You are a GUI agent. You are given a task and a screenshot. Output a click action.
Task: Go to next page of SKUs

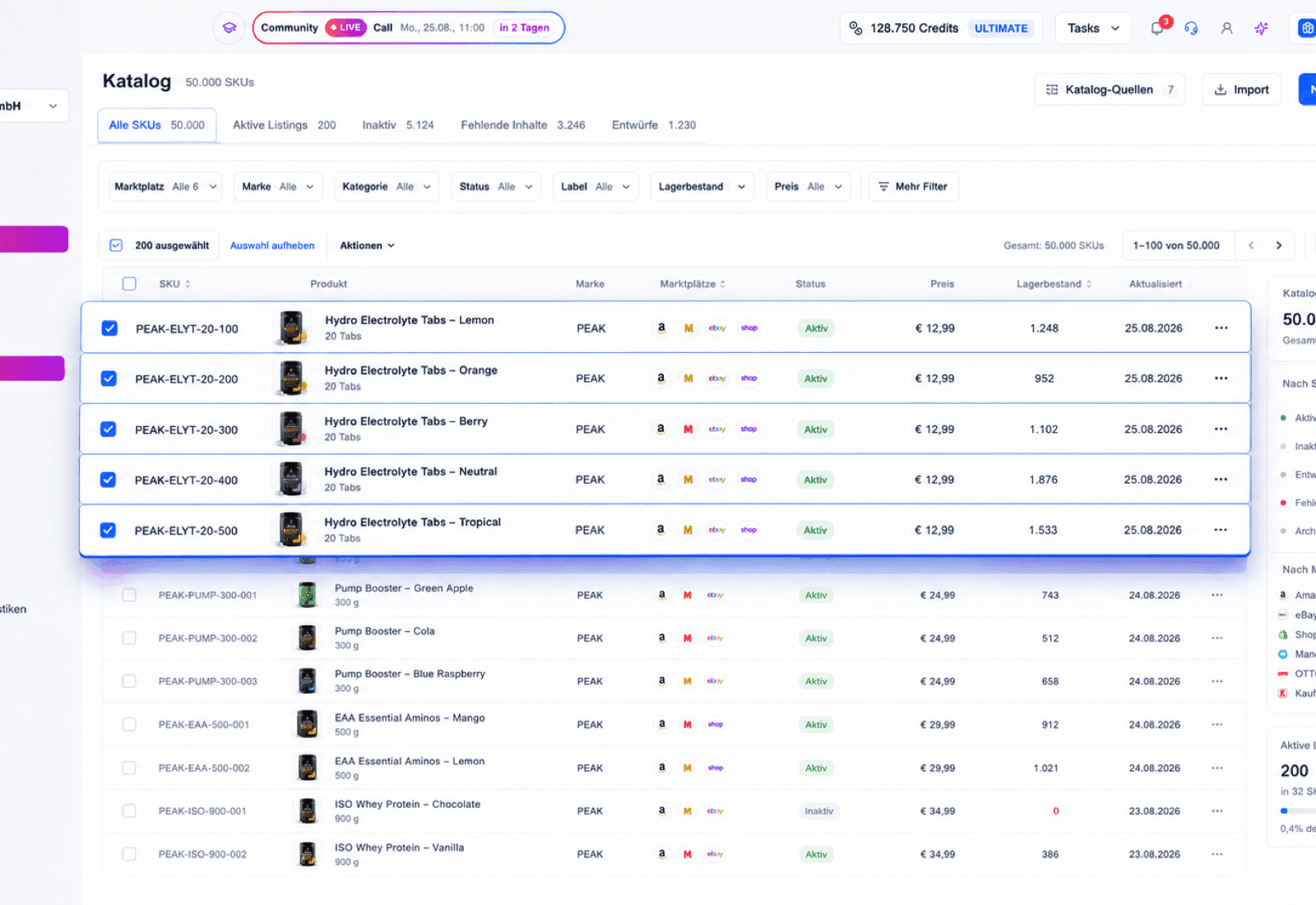point(1279,245)
